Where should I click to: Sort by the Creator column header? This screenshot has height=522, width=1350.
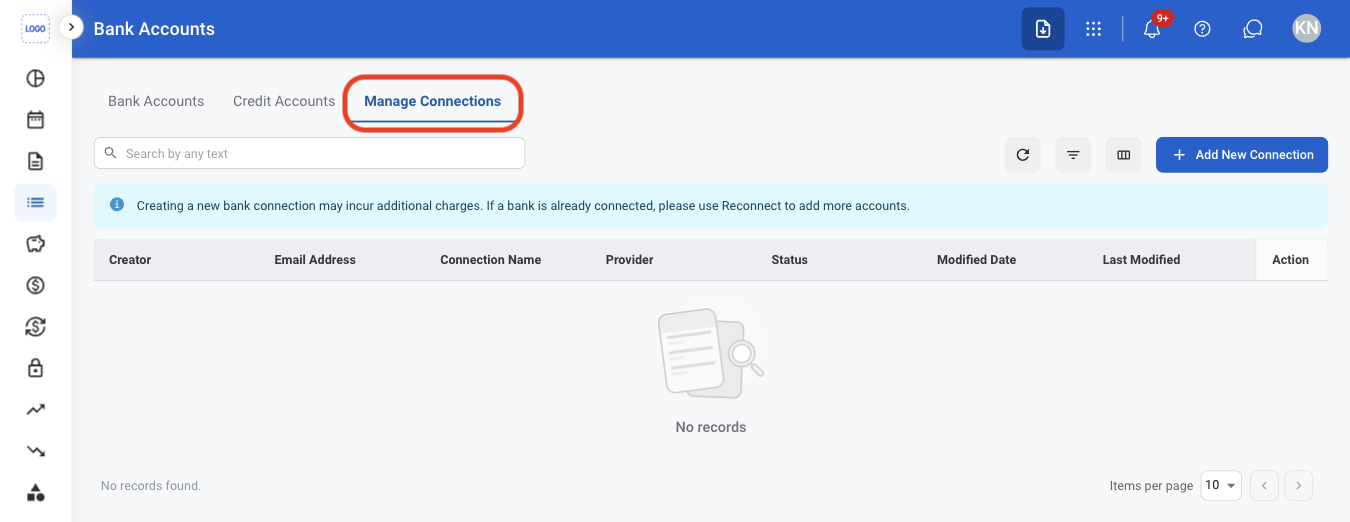click(x=130, y=260)
